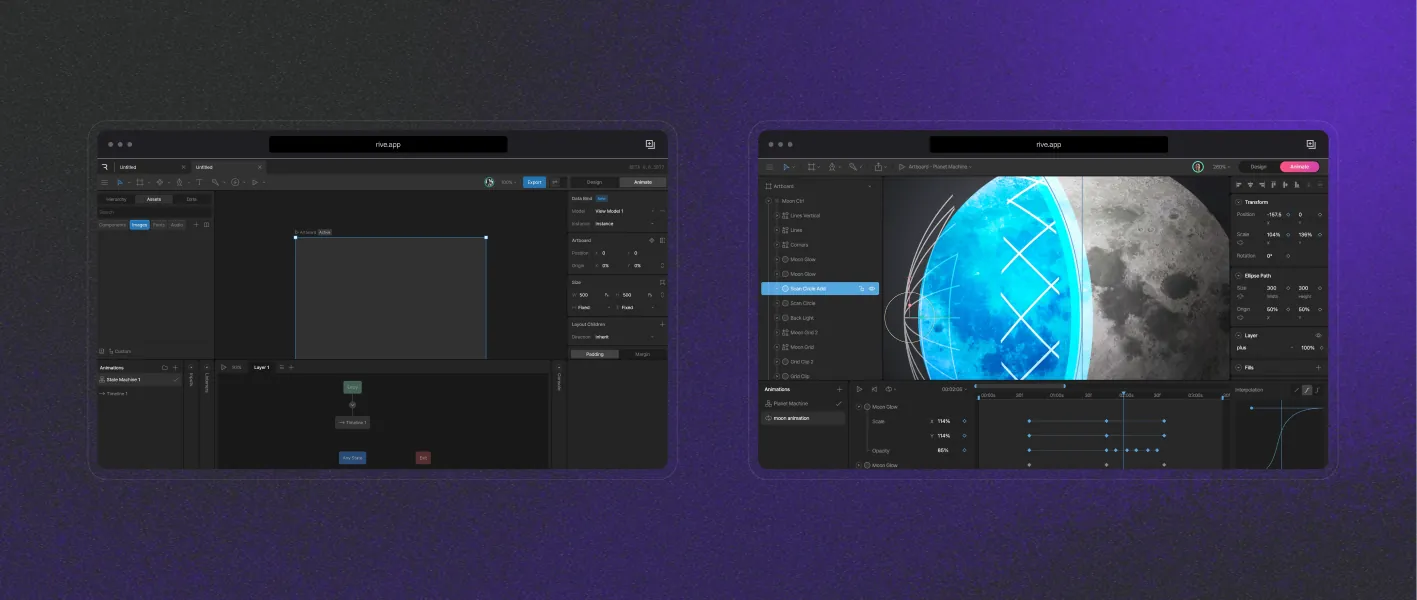1417x600 pixels.
Task: Click the Exit node
Action: point(423,457)
